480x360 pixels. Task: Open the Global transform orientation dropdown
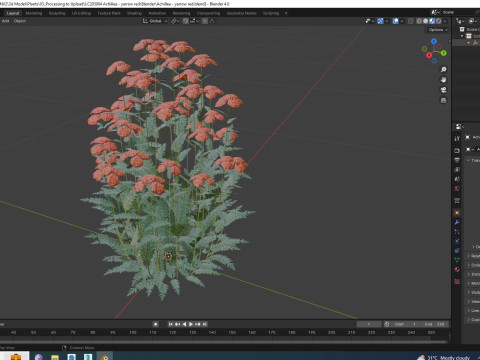click(x=155, y=21)
